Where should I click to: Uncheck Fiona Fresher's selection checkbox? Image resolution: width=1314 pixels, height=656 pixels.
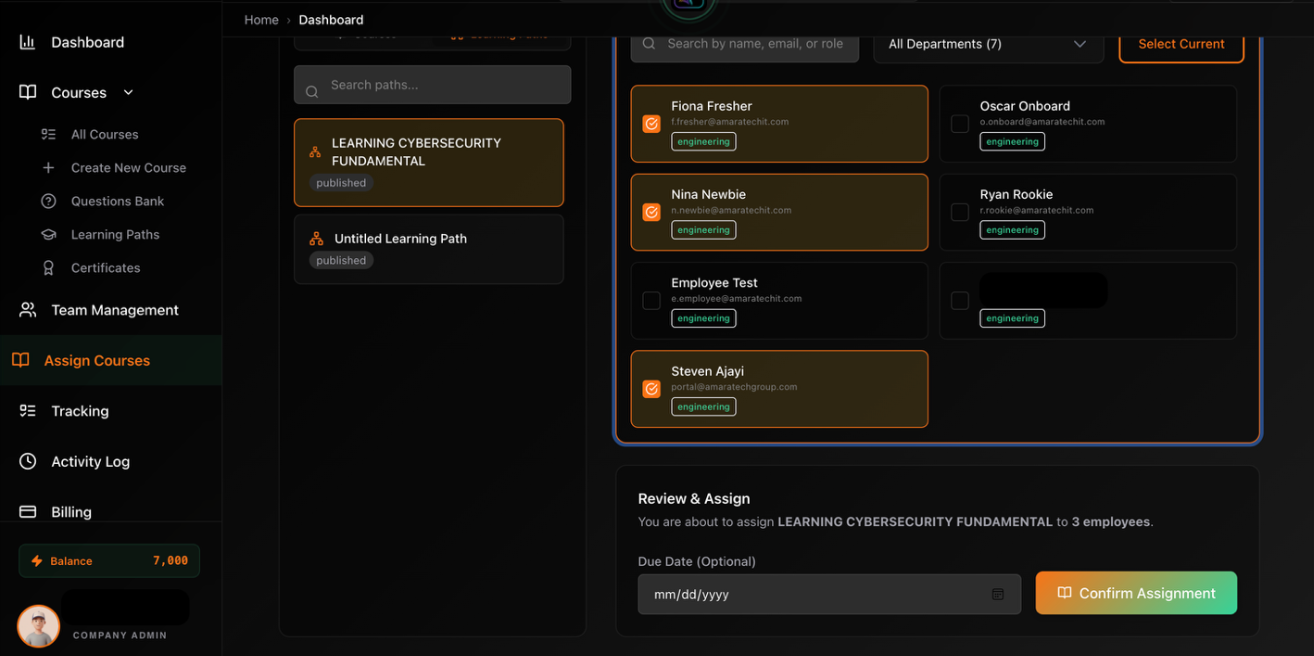coord(652,124)
